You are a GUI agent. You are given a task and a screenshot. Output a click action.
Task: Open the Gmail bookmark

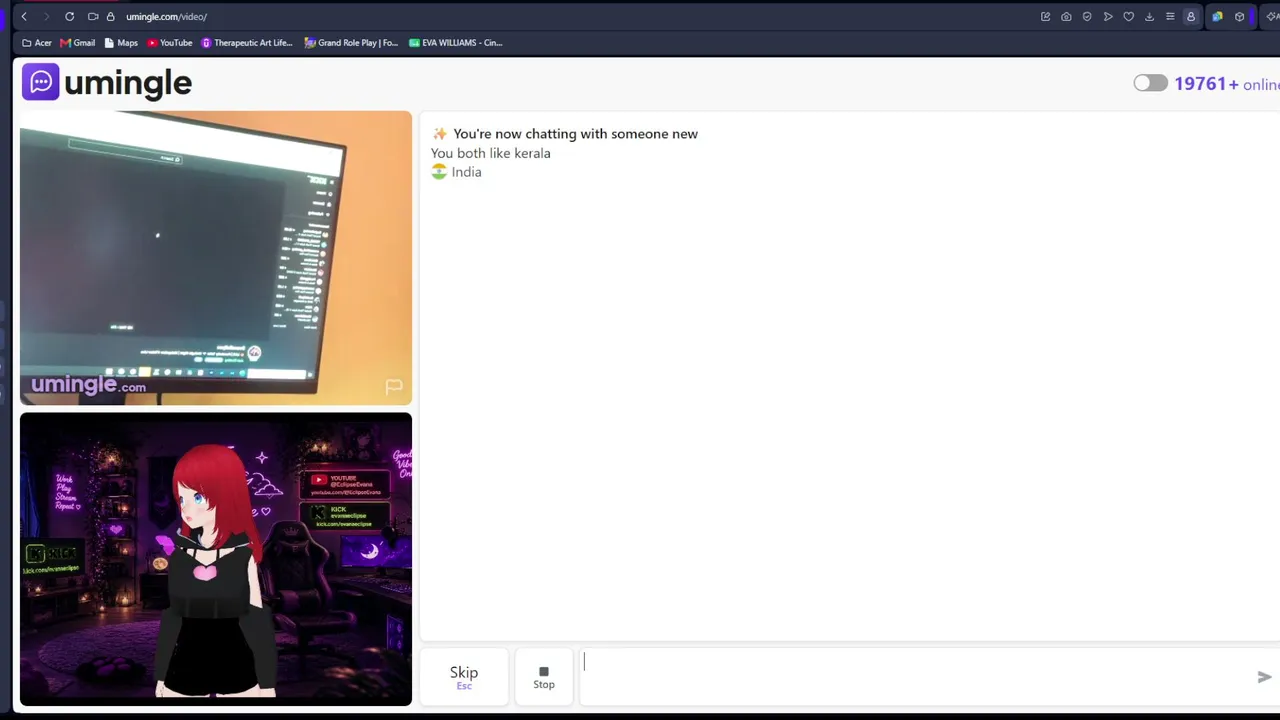coord(77,43)
